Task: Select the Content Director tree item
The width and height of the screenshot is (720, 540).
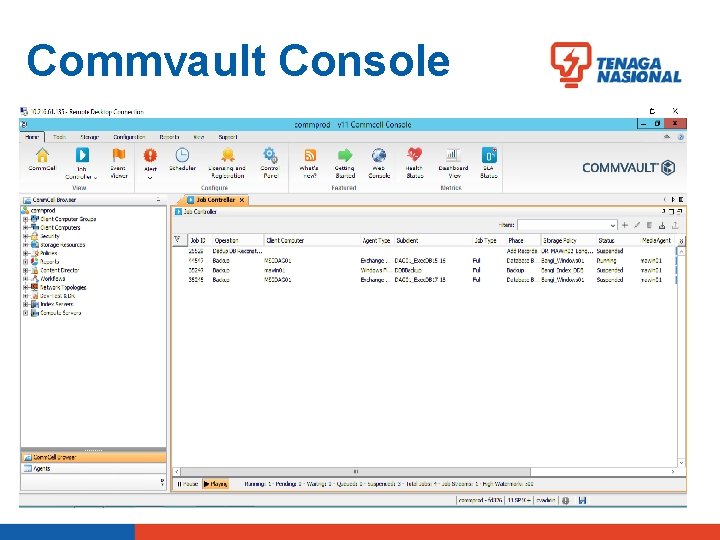Action: pos(60,270)
